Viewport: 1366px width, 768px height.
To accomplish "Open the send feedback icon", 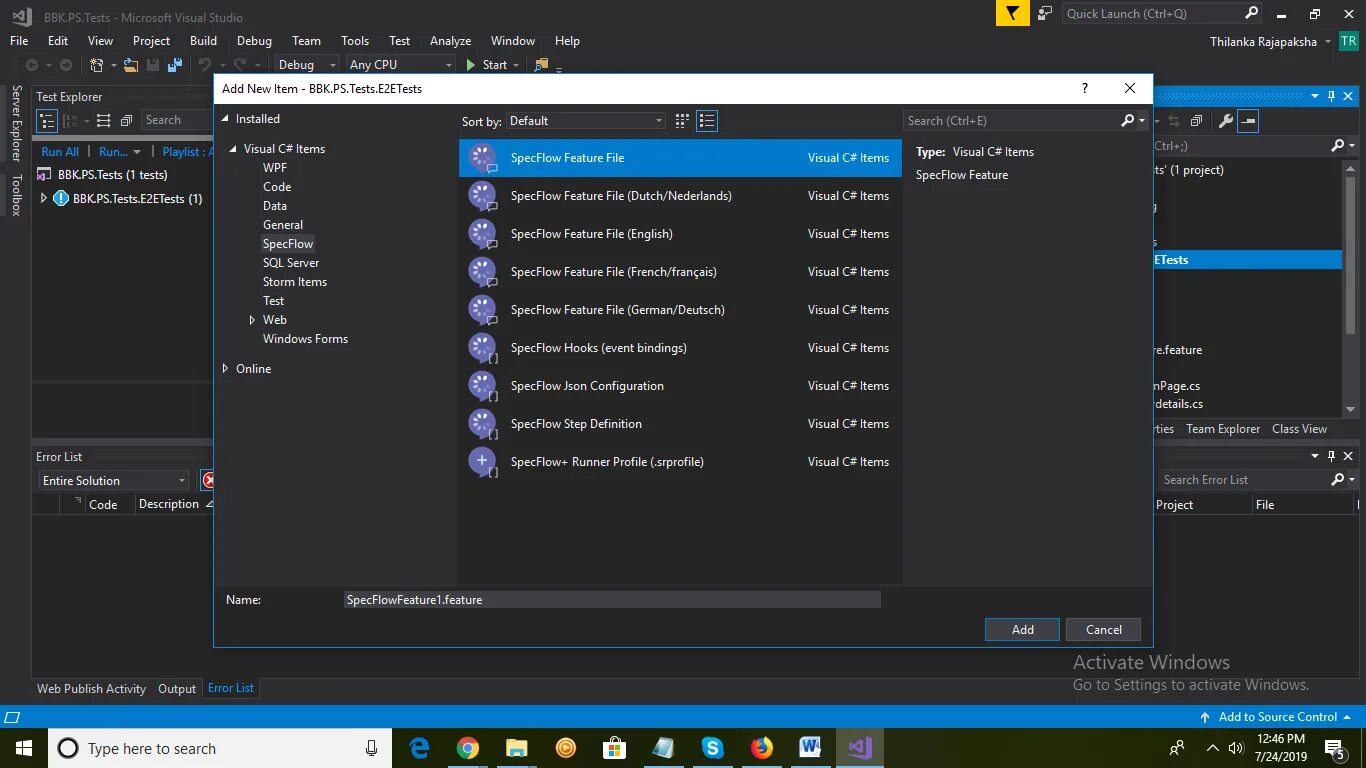I will [1045, 13].
